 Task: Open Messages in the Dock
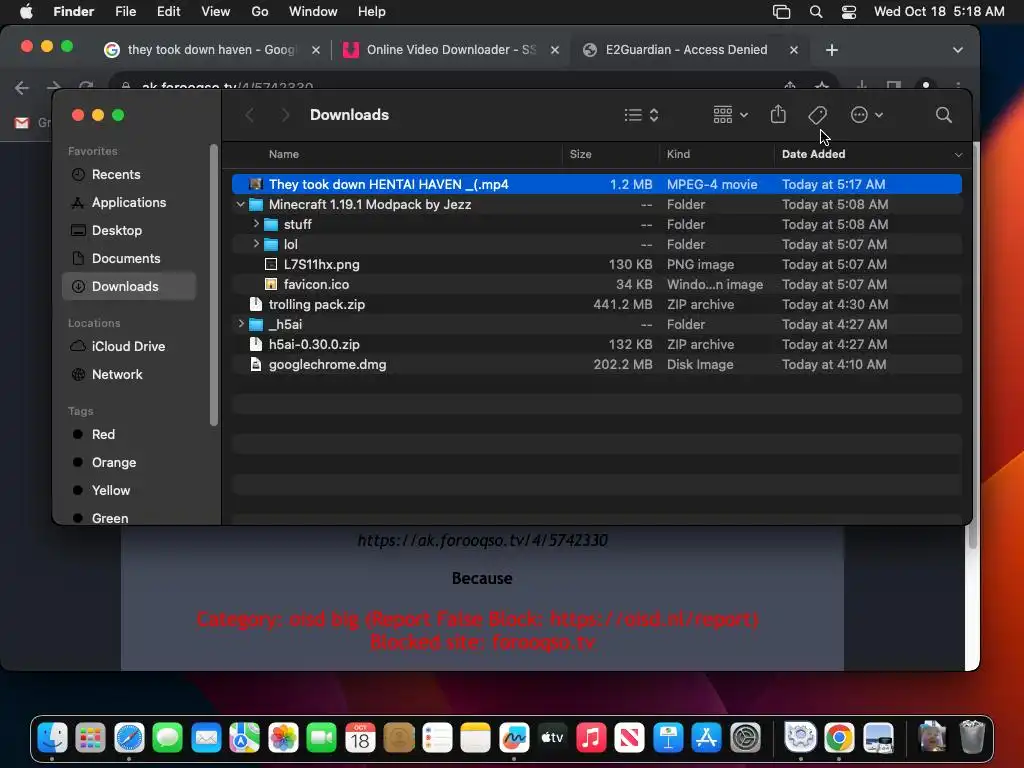tap(168, 738)
